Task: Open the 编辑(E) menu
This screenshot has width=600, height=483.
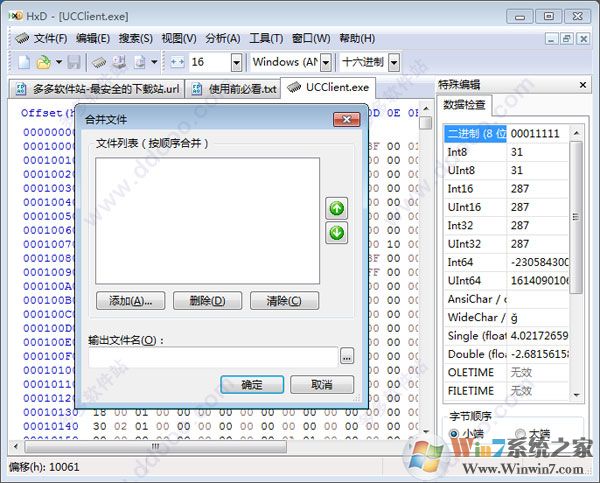Action: [93, 38]
